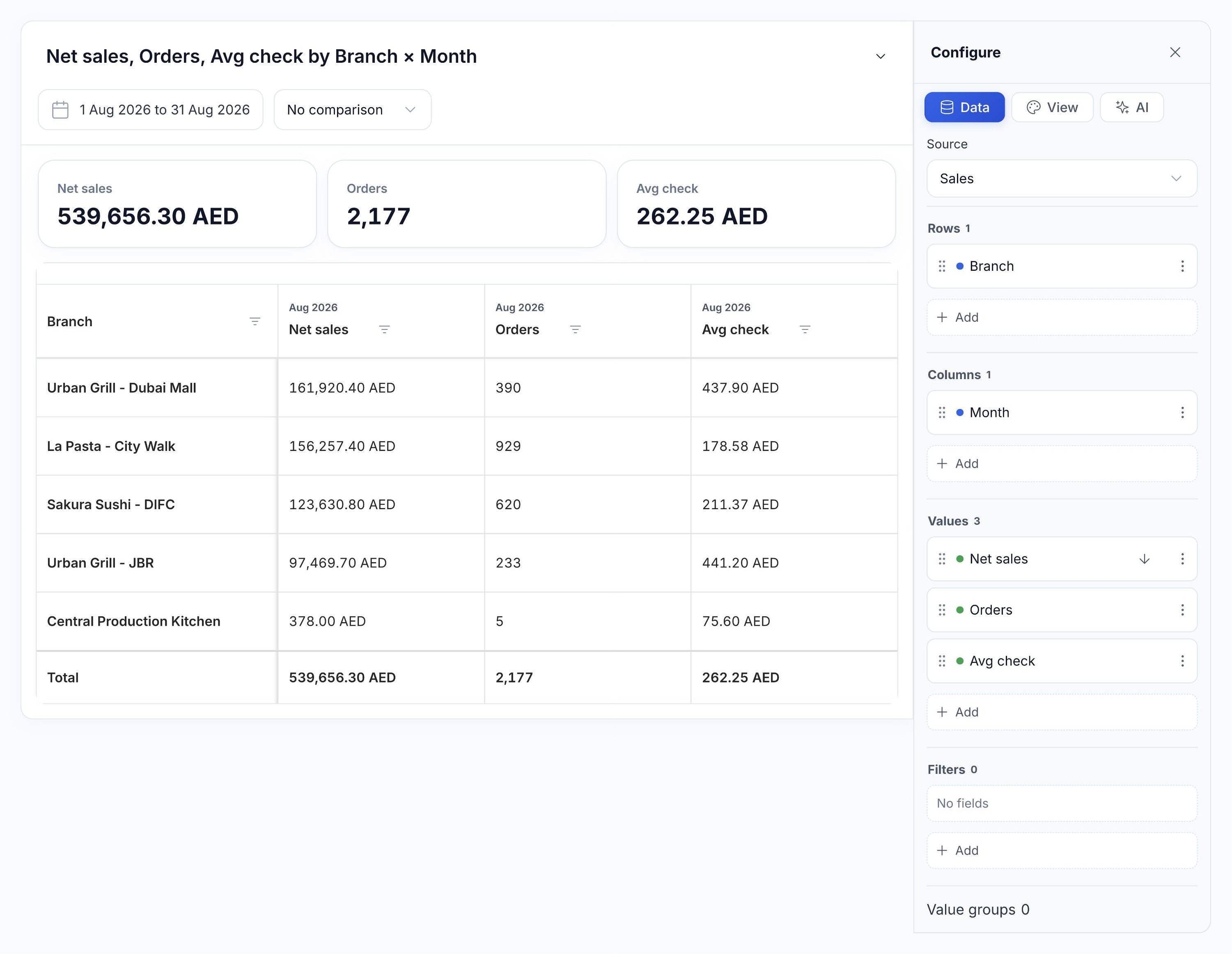Toggle the Net sales sort direction arrow
The image size is (1232, 954).
1145,559
